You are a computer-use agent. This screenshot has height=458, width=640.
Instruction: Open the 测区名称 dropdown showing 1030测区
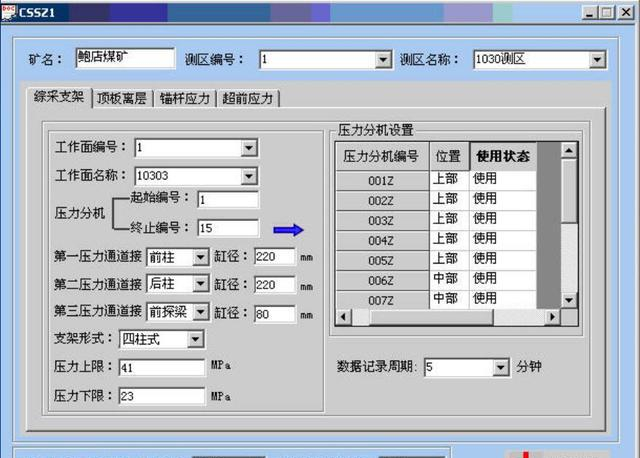pyautogui.click(x=597, y=60)
